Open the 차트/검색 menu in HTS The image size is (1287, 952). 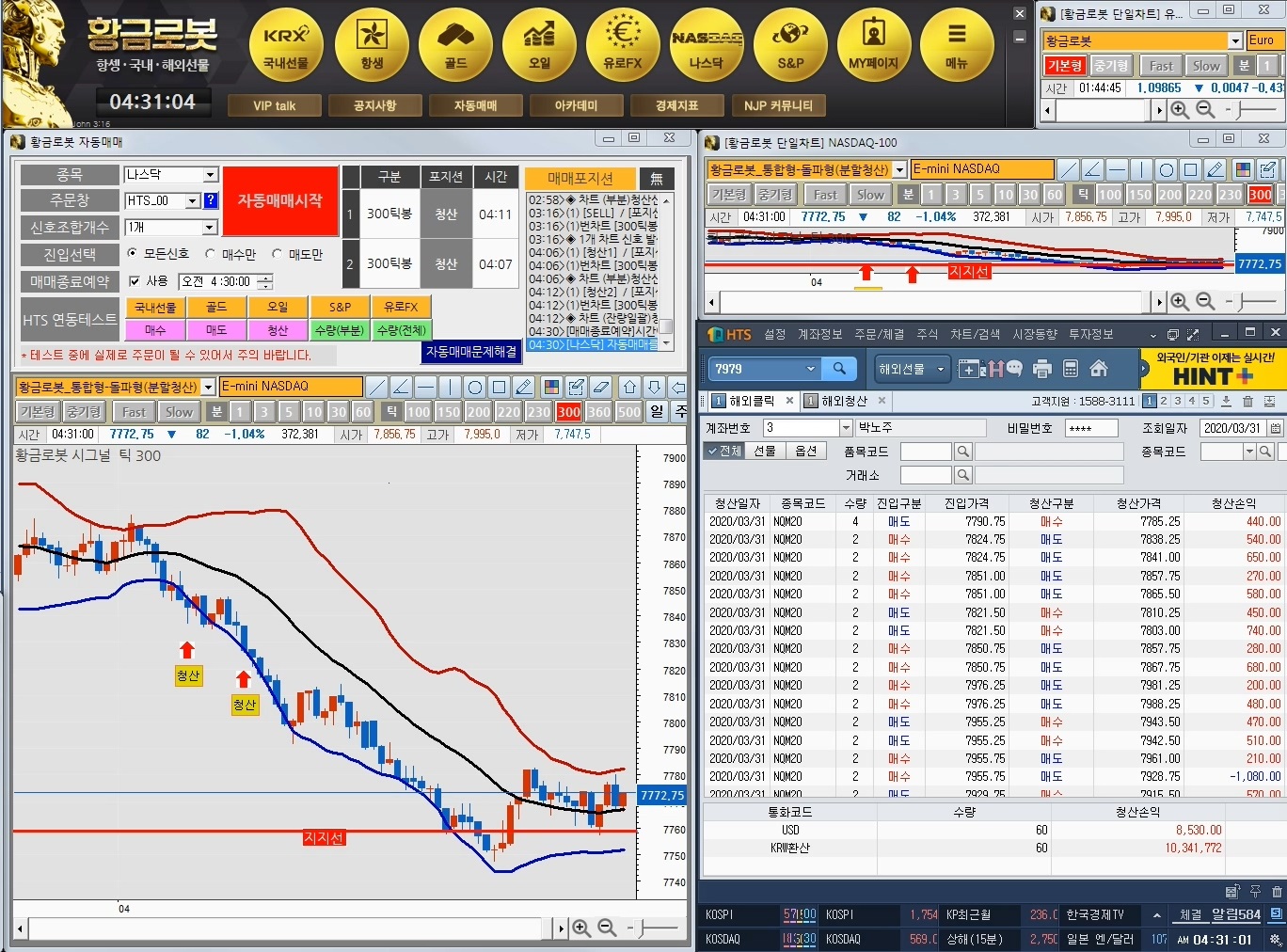click(976, 334)
